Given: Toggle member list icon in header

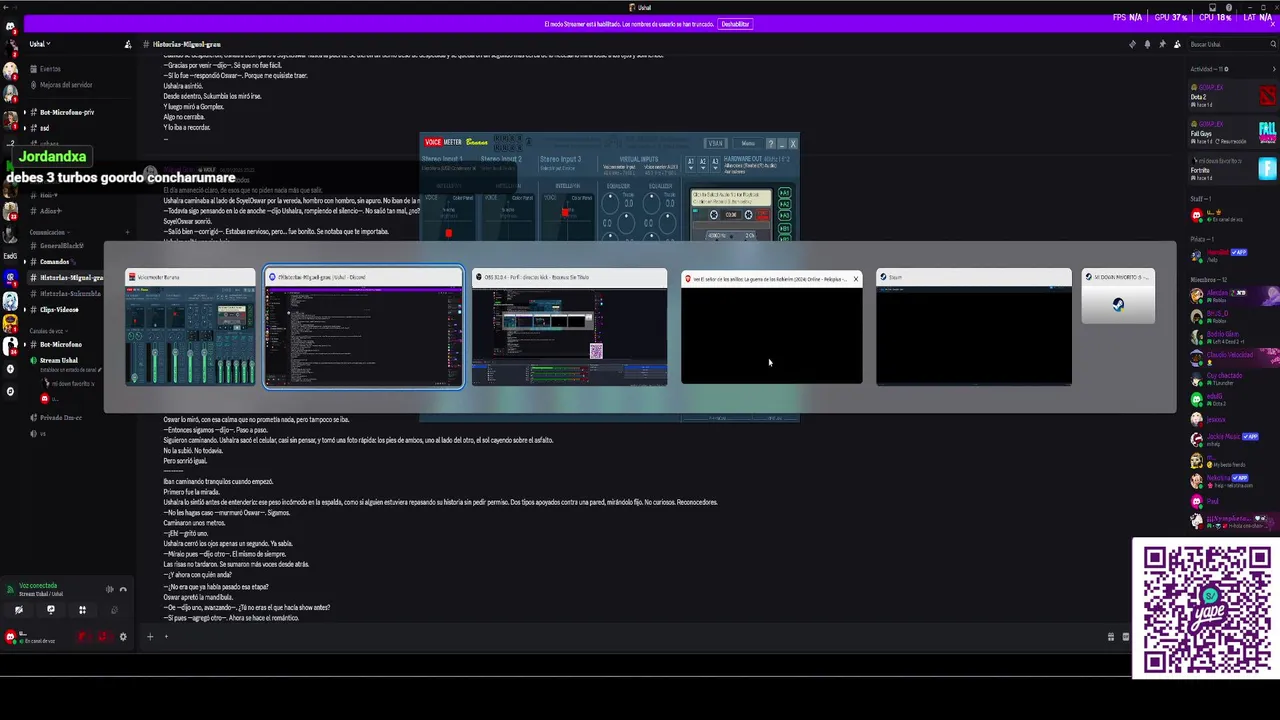Looking at the screenshot, I should [1177, 44].
